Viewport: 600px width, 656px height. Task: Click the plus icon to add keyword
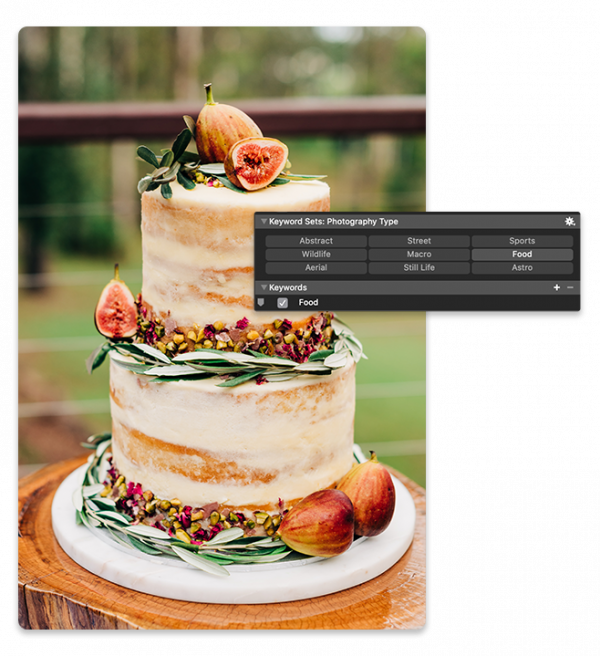[557, 288]
